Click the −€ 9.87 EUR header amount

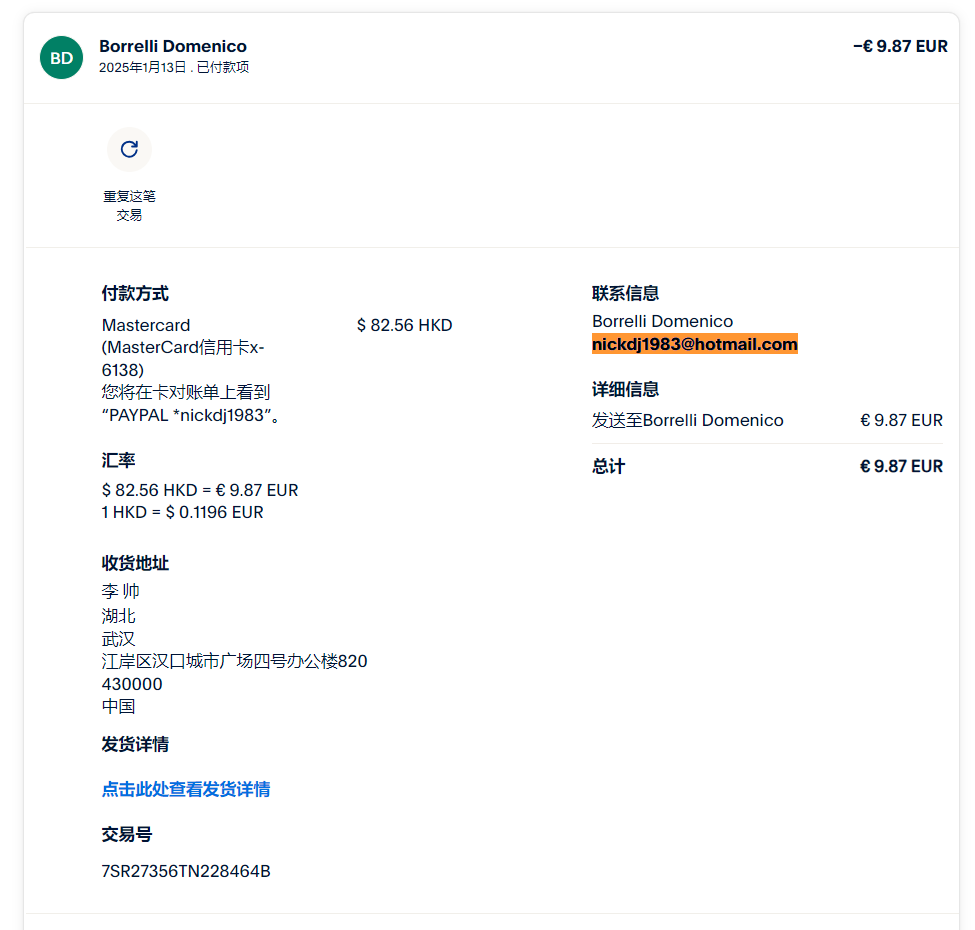(899, 46)
